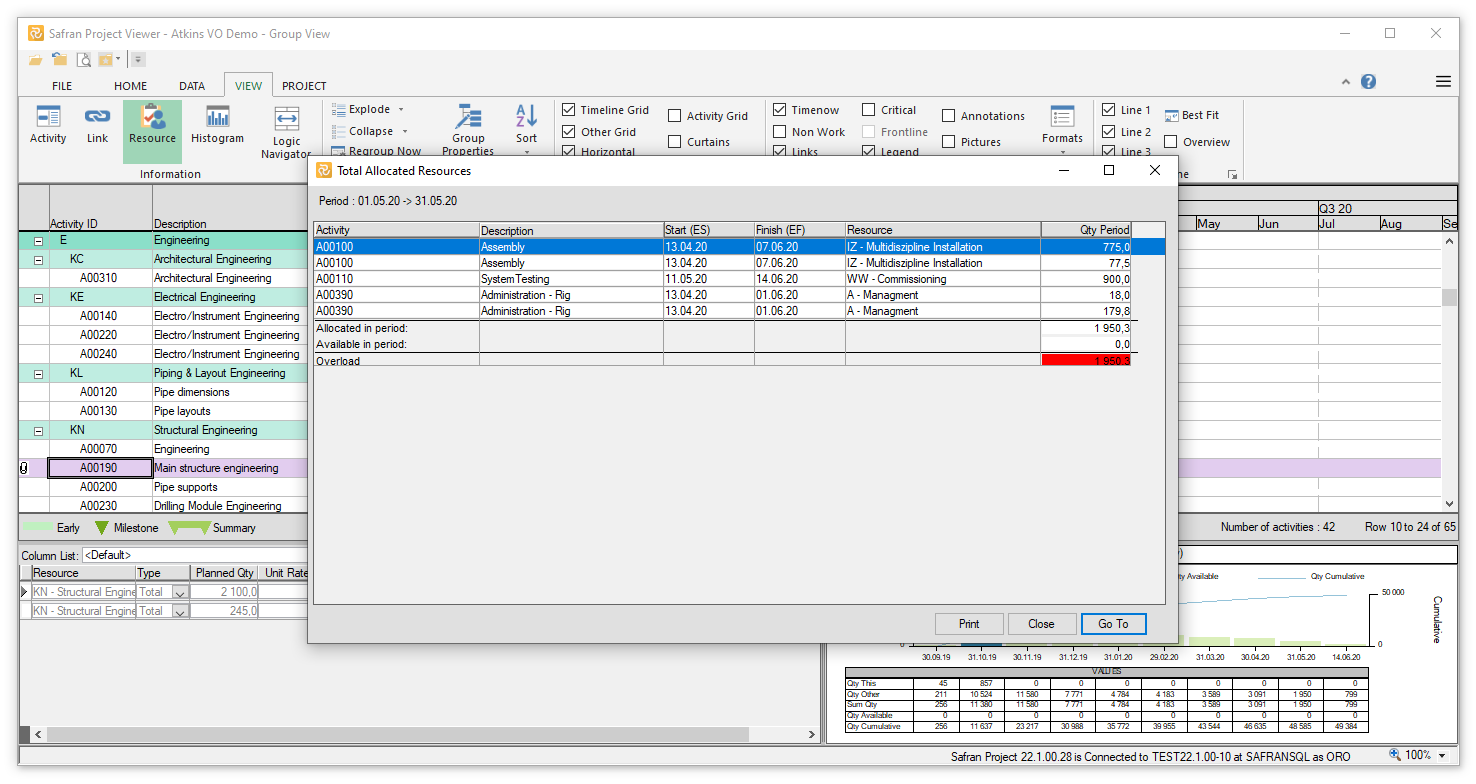Click the Close button in dialog

1041,624
